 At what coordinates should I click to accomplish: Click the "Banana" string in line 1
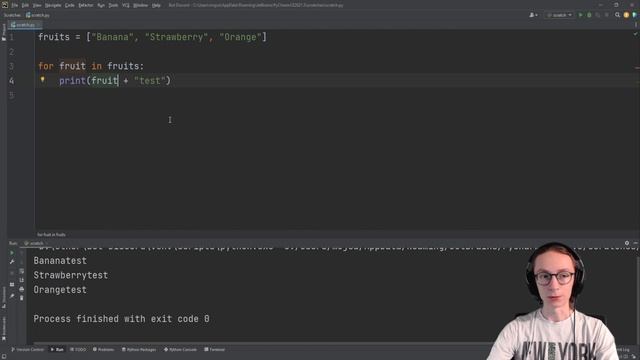click(112, 37)
